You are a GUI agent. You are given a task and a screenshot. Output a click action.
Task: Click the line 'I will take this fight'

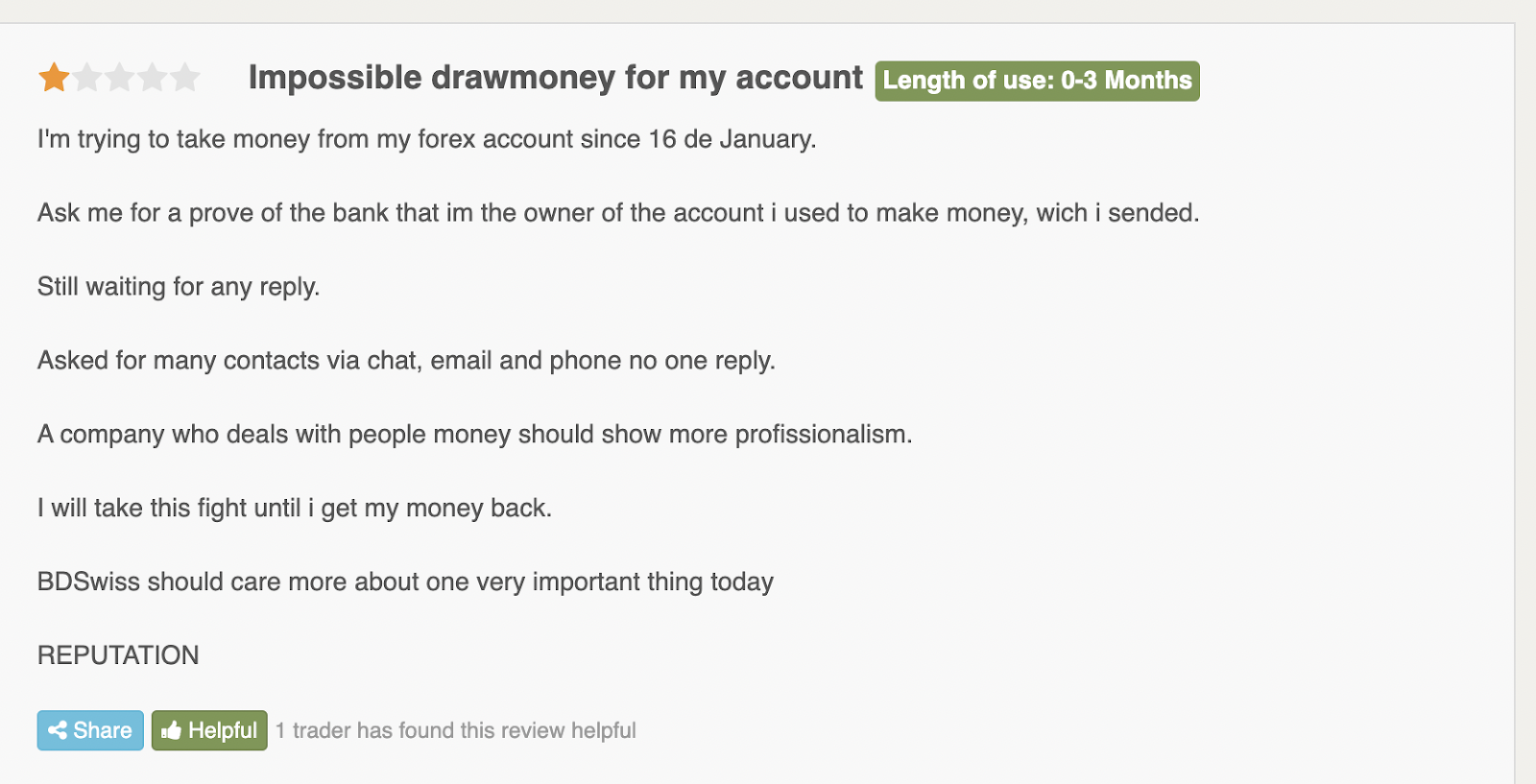pyautogui.click(x=295, y=509)
